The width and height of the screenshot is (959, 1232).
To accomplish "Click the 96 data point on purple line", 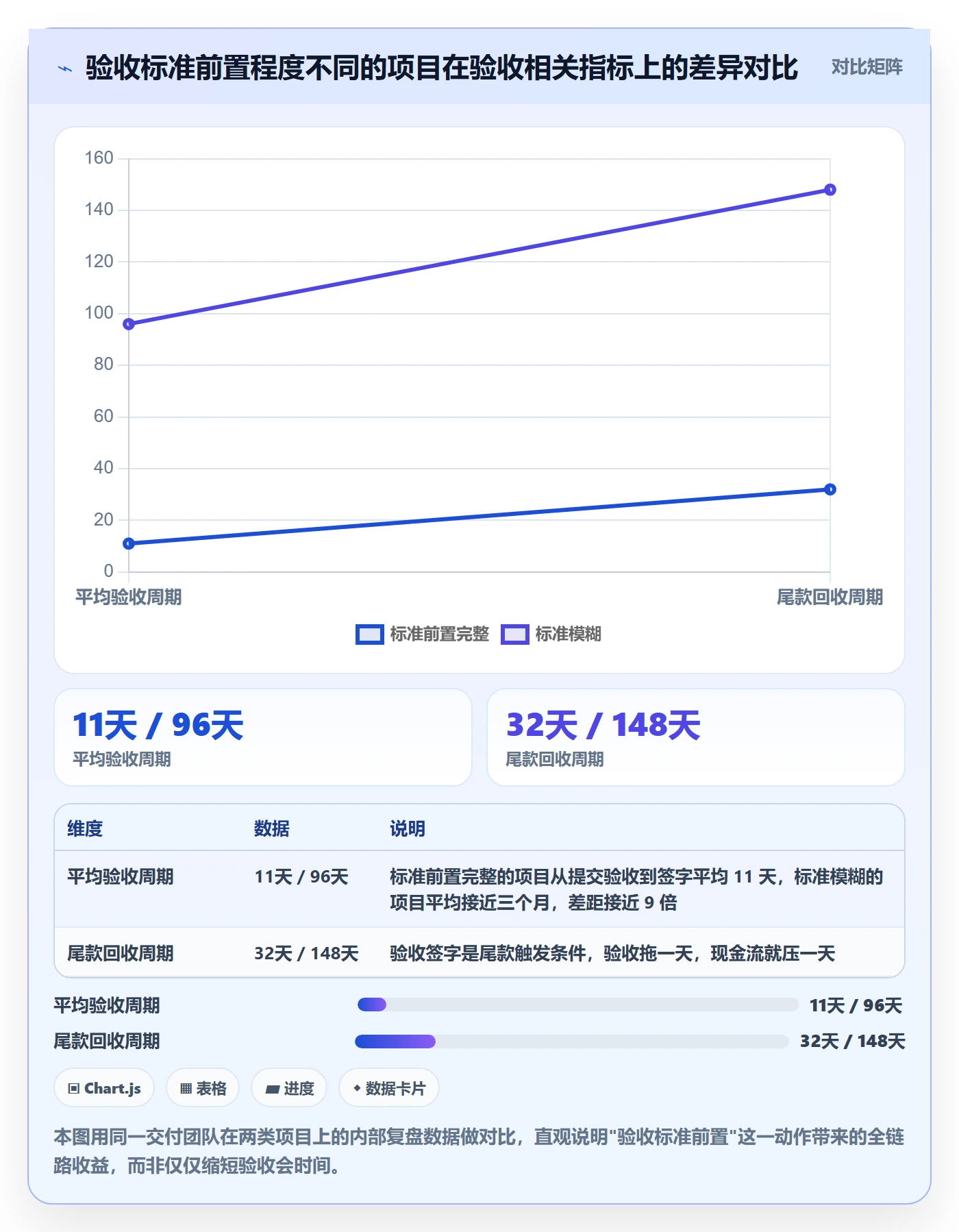I will (129, 324).
